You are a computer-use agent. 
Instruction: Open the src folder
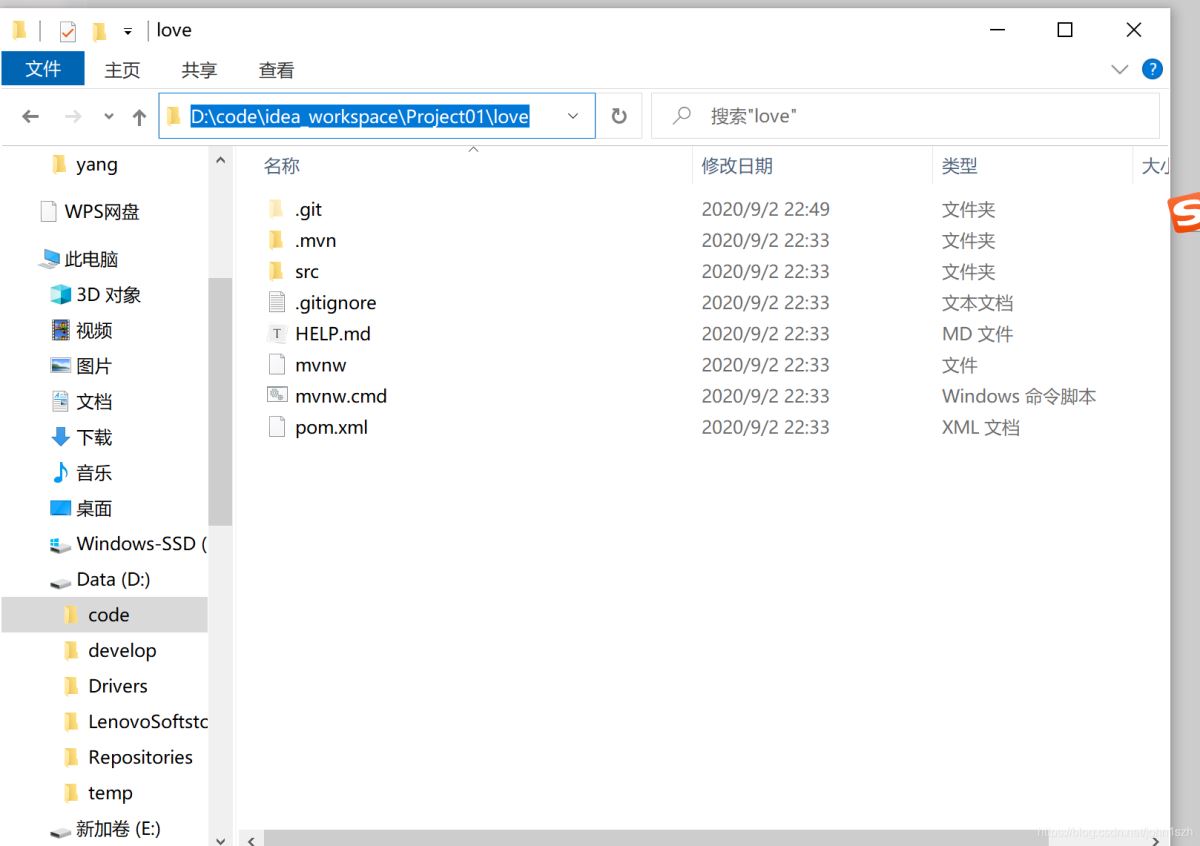pyautogui.click(x=306, y=271)
